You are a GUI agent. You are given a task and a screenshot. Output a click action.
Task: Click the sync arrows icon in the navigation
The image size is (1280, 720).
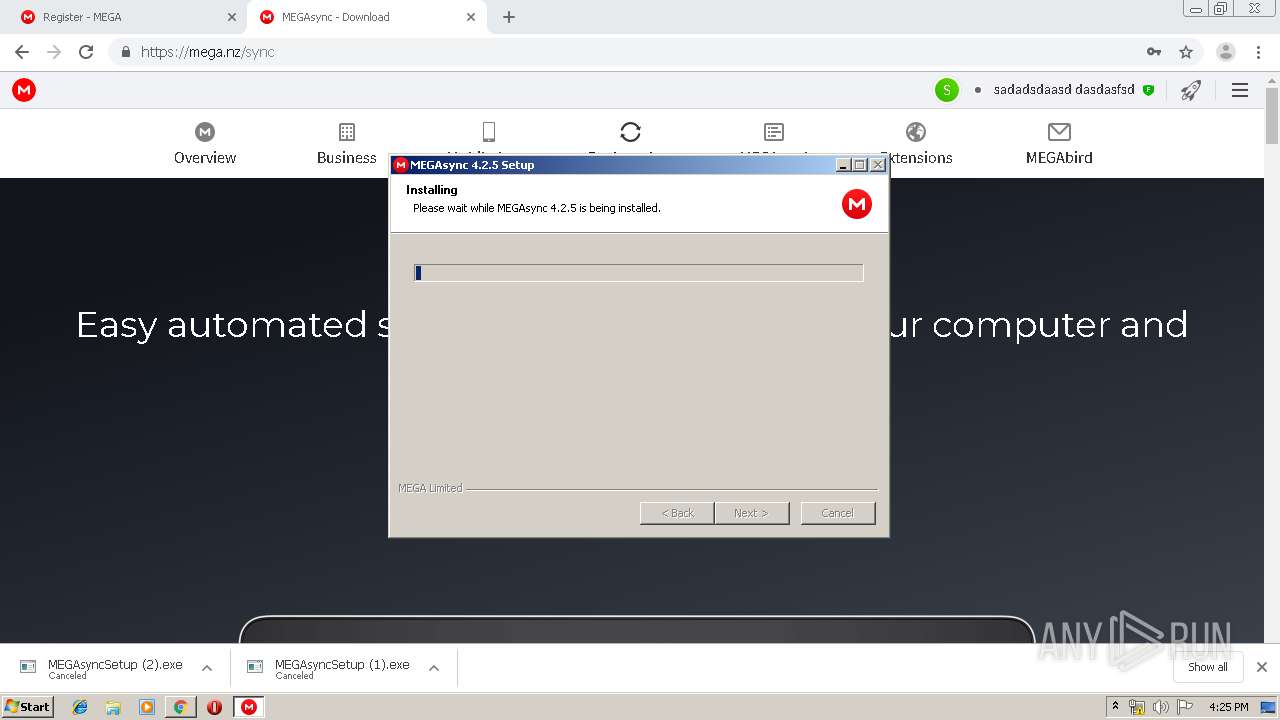click(630, 132)
